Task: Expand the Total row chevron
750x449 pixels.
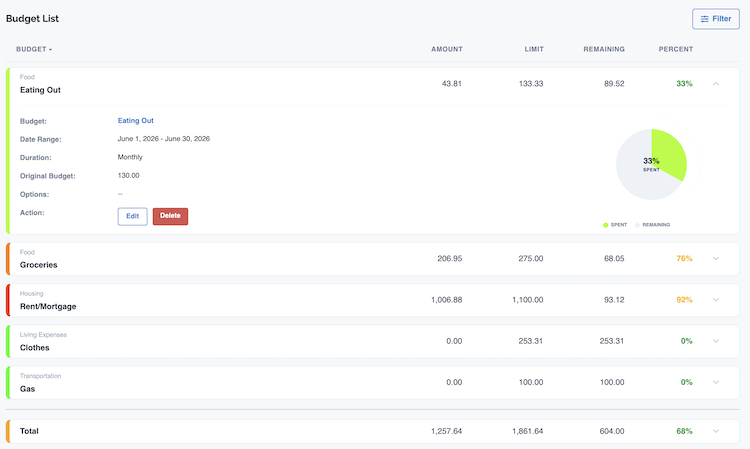Action: pos(716,431)
